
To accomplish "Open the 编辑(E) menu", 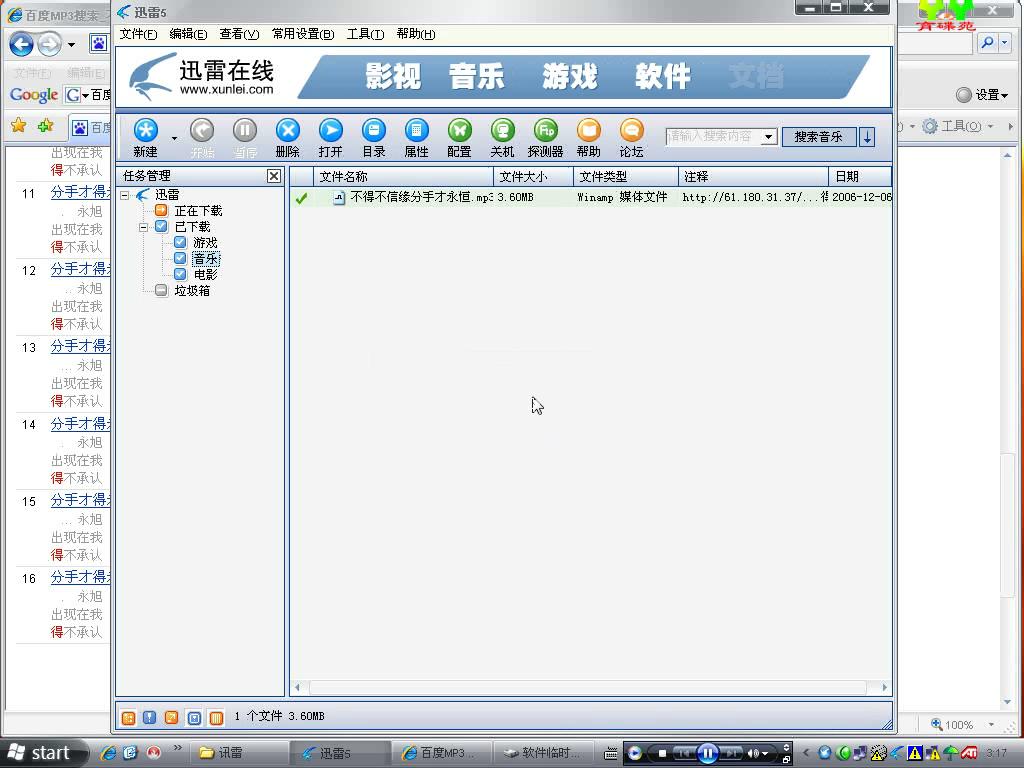I will pyautogui.click(x=188, y=34).
